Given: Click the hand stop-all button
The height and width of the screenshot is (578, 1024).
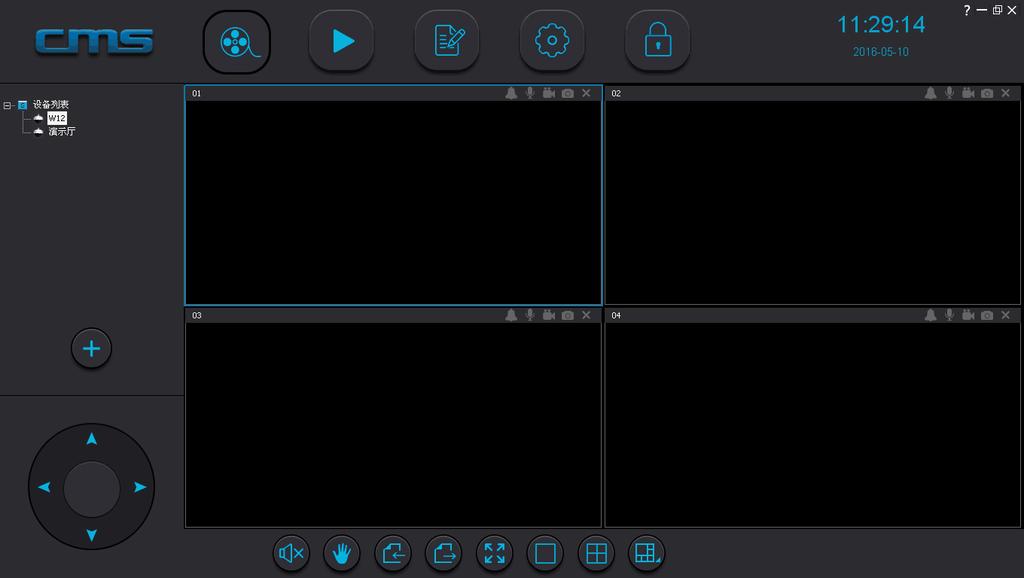Looking at the screenshot, I should (342, 554).
